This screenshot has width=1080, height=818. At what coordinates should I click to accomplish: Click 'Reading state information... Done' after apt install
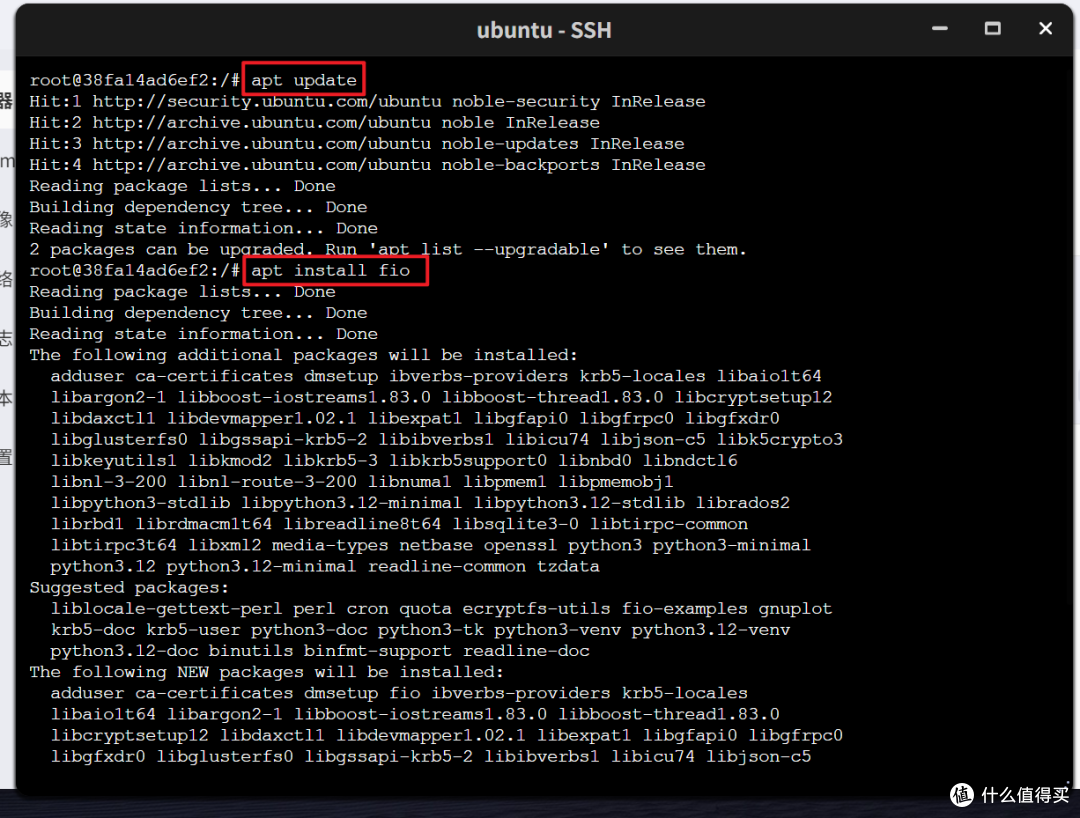pyautogui.click(x=203, y=334)
